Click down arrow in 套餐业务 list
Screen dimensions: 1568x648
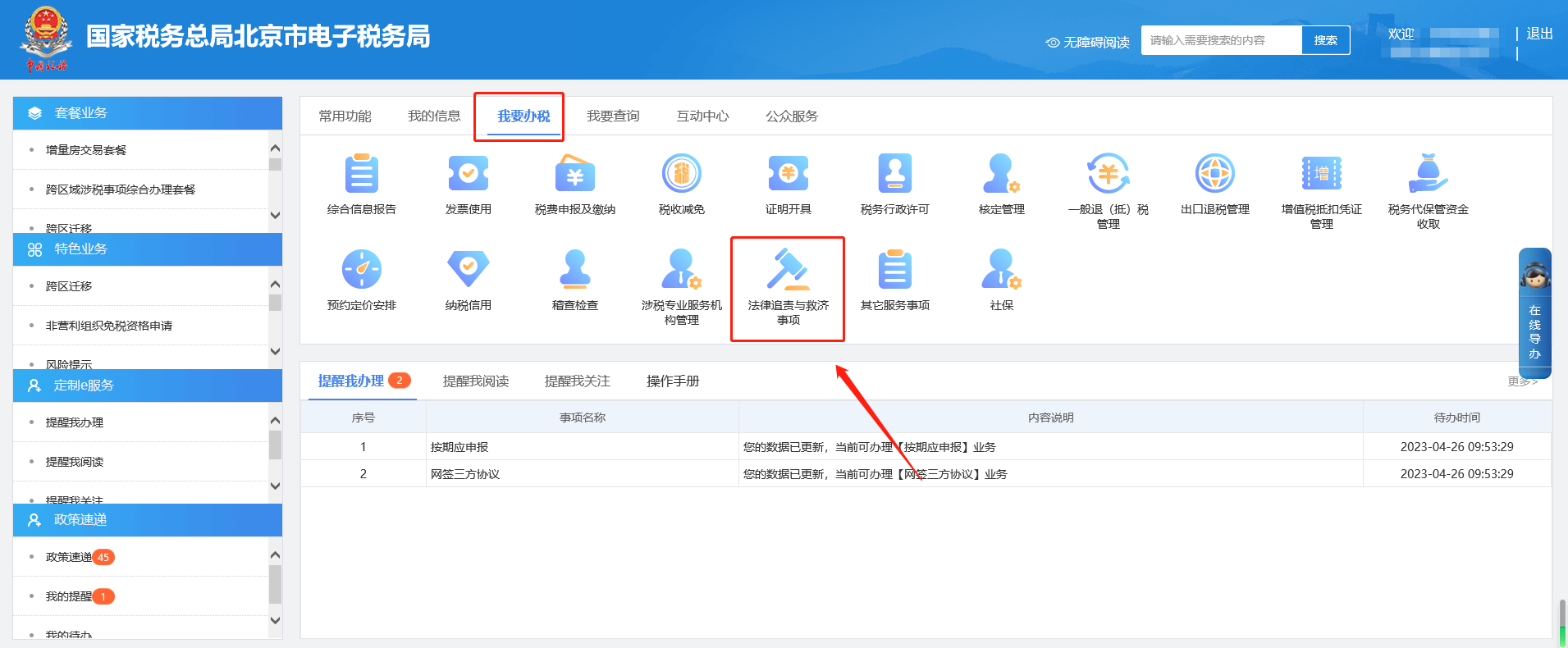click(276, 216)
